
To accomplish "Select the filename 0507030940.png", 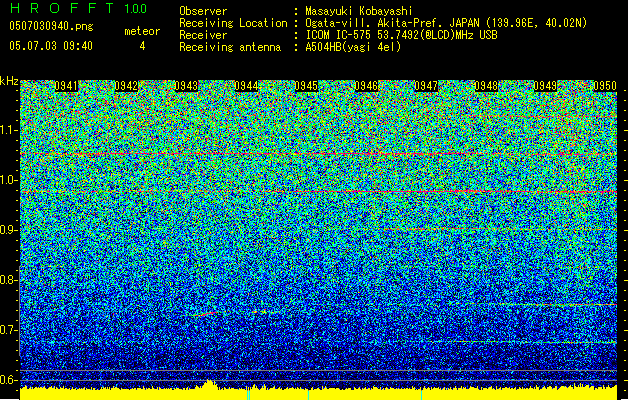I will click(51, 27).
